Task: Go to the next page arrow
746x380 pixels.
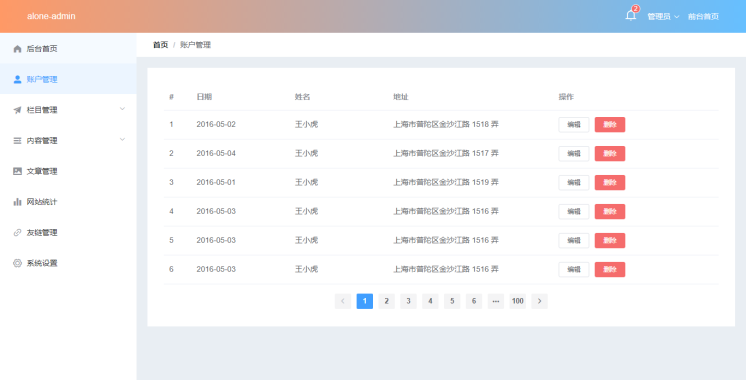Action: (x=540, y=301)
